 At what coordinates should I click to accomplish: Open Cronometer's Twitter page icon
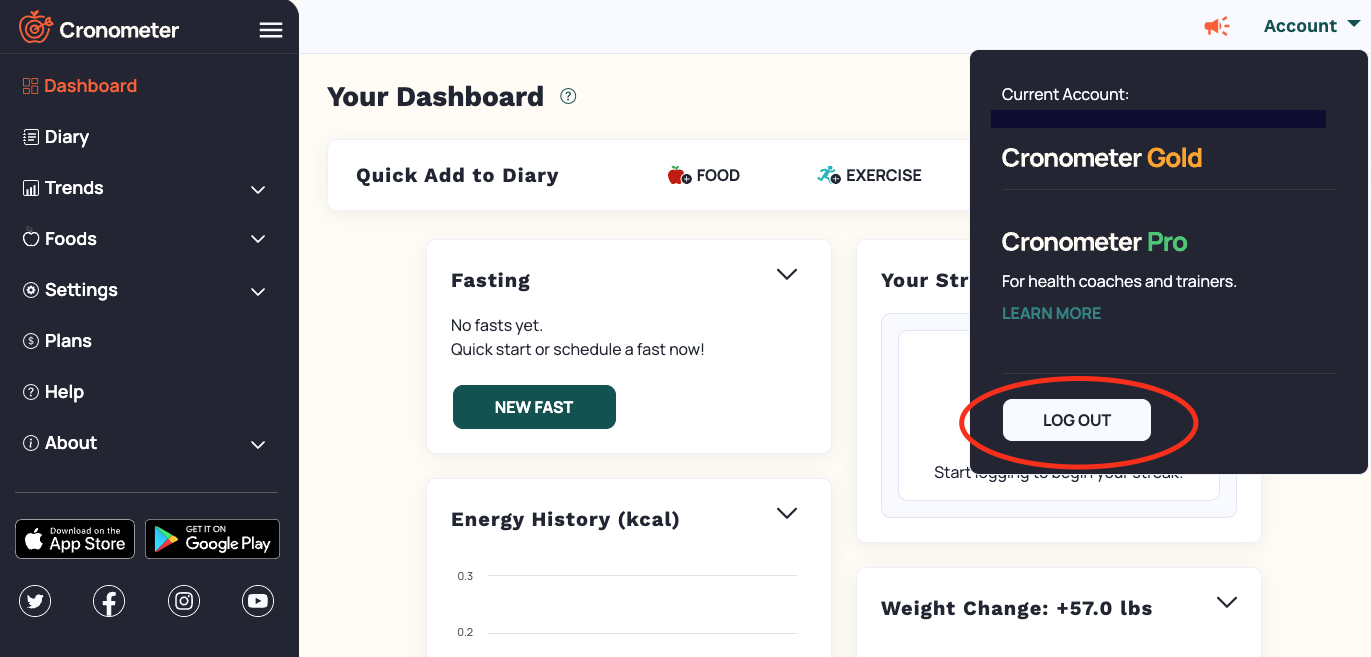35,601
